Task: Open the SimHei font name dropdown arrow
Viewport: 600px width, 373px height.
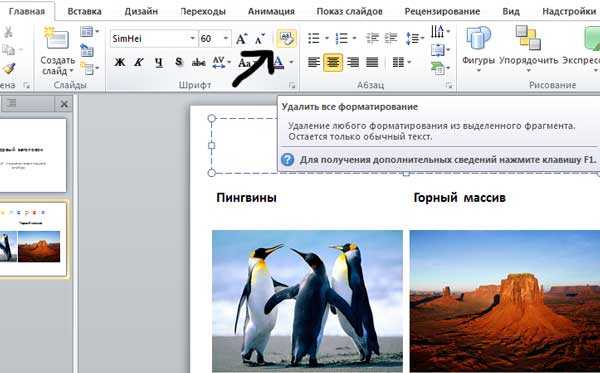Action: pyautogui.click(x=192, y=38)
